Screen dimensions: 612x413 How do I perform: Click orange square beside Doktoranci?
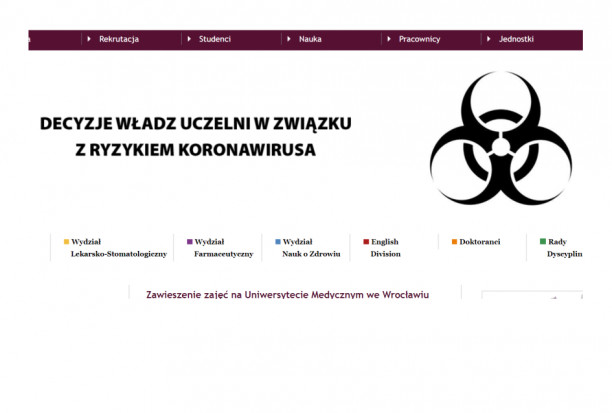[454, 242]
